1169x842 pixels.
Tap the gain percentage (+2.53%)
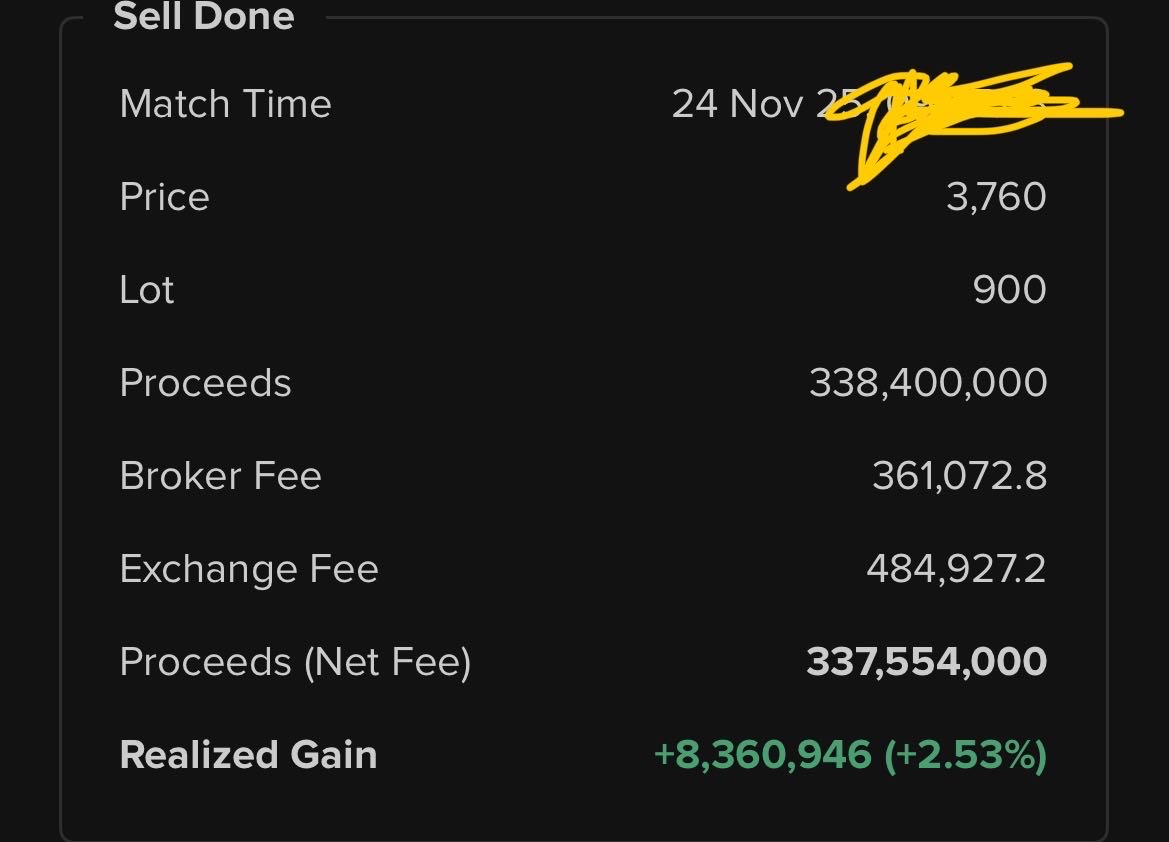pos(965,755)
